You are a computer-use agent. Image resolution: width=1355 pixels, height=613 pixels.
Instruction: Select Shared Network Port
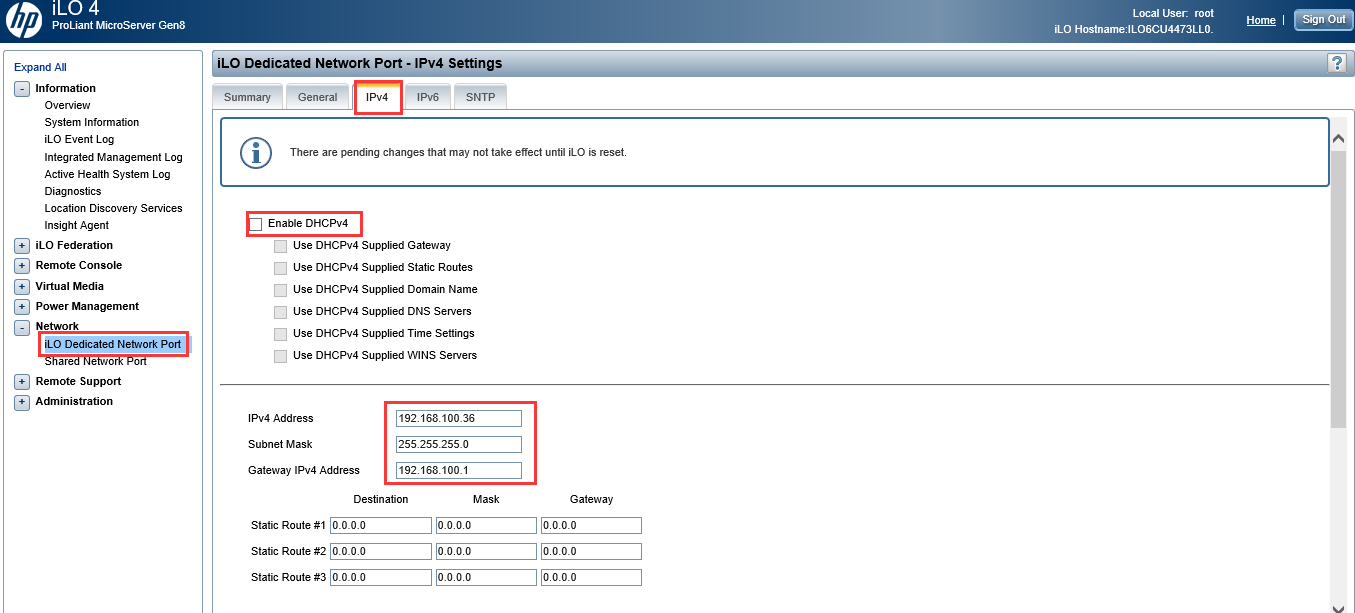[x=95, y=361]
